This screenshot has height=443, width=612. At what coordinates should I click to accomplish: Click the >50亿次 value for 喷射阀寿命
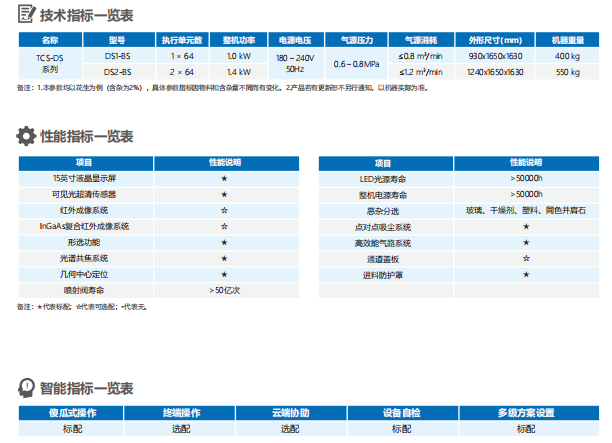click(x=224, y=289)
